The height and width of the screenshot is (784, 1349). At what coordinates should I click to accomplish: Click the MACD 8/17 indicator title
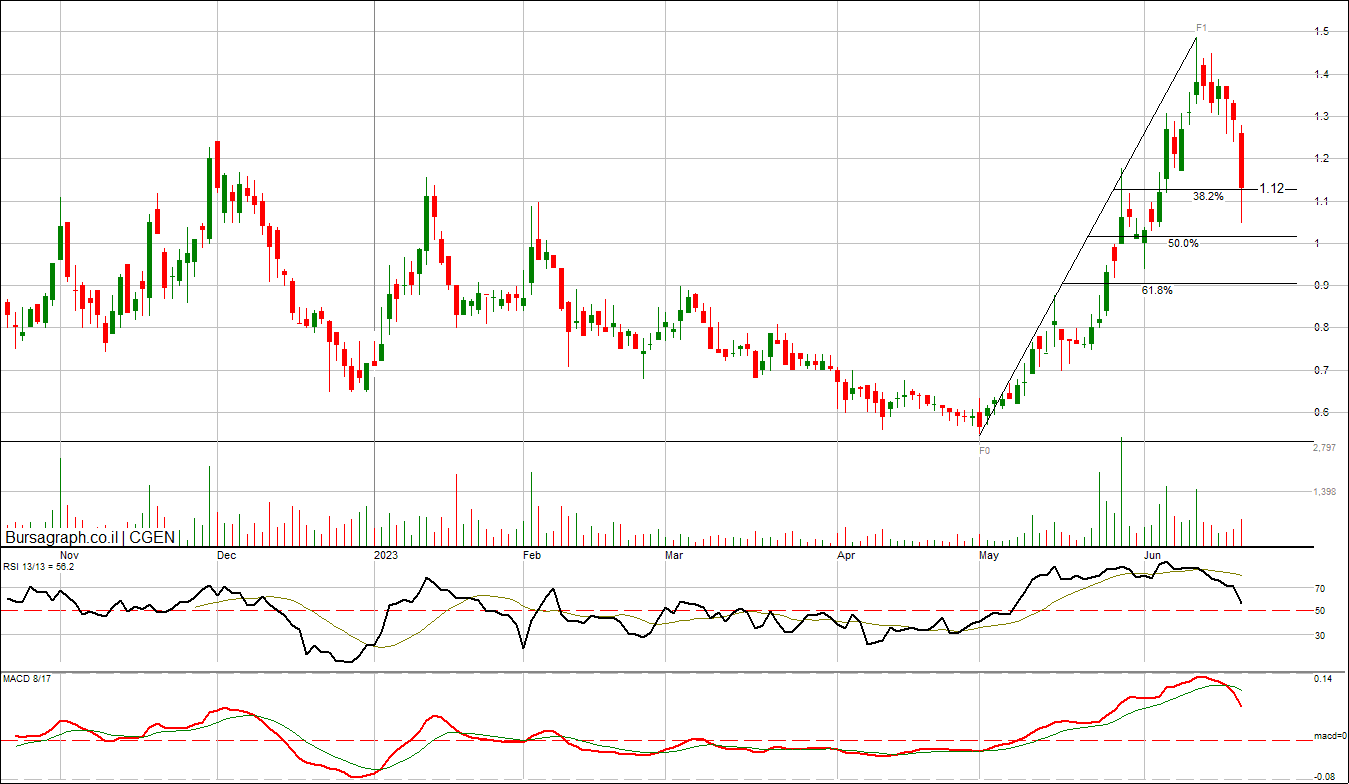(26, 680)
